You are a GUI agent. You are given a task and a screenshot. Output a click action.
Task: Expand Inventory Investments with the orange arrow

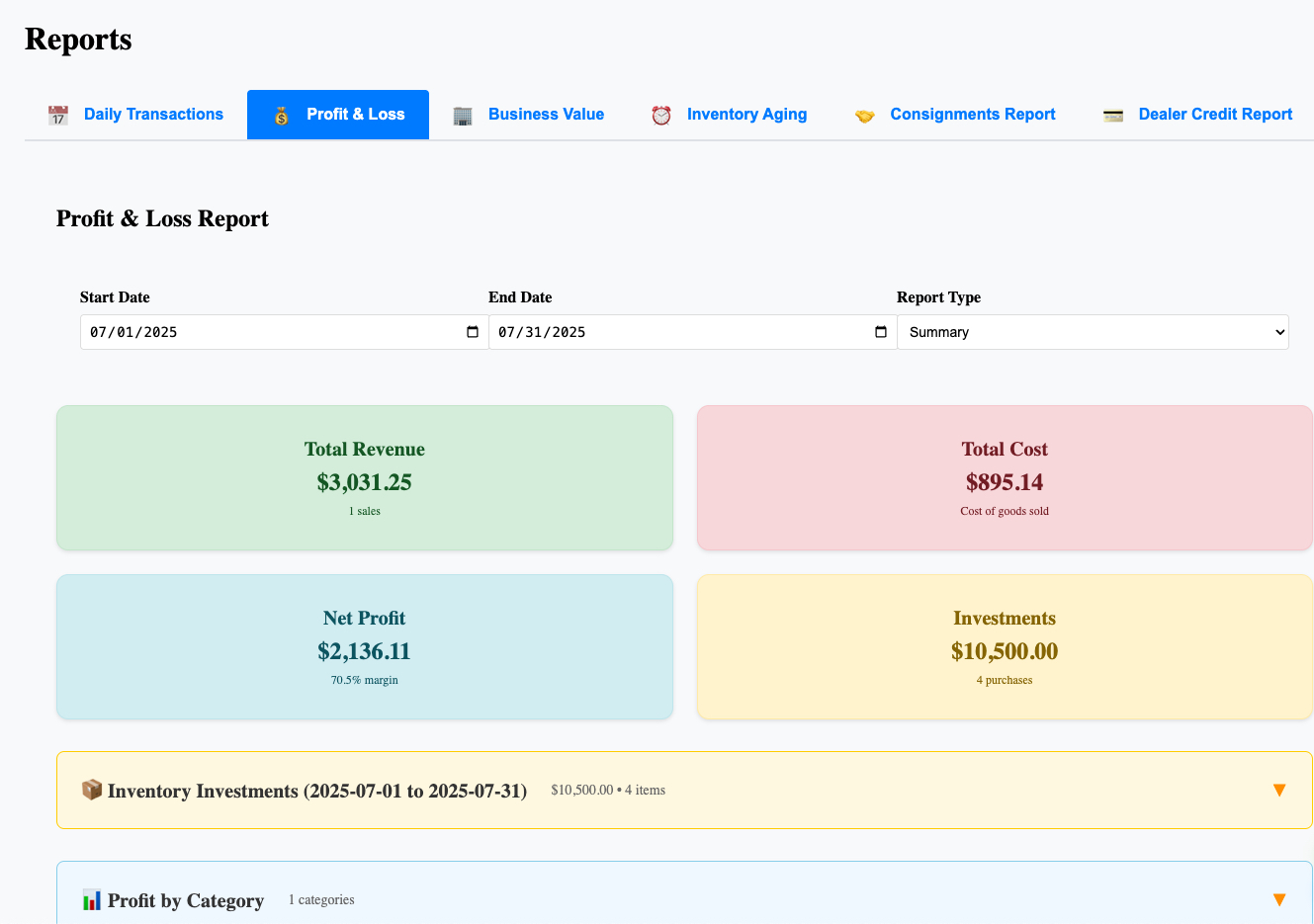pos(1279,790)
